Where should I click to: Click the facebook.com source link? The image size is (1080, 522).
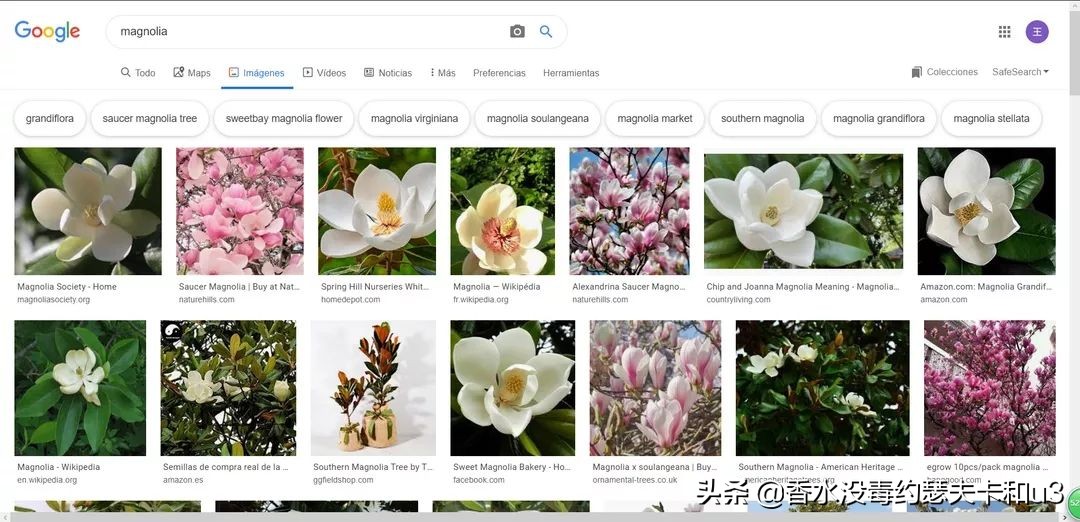[479, 480]
